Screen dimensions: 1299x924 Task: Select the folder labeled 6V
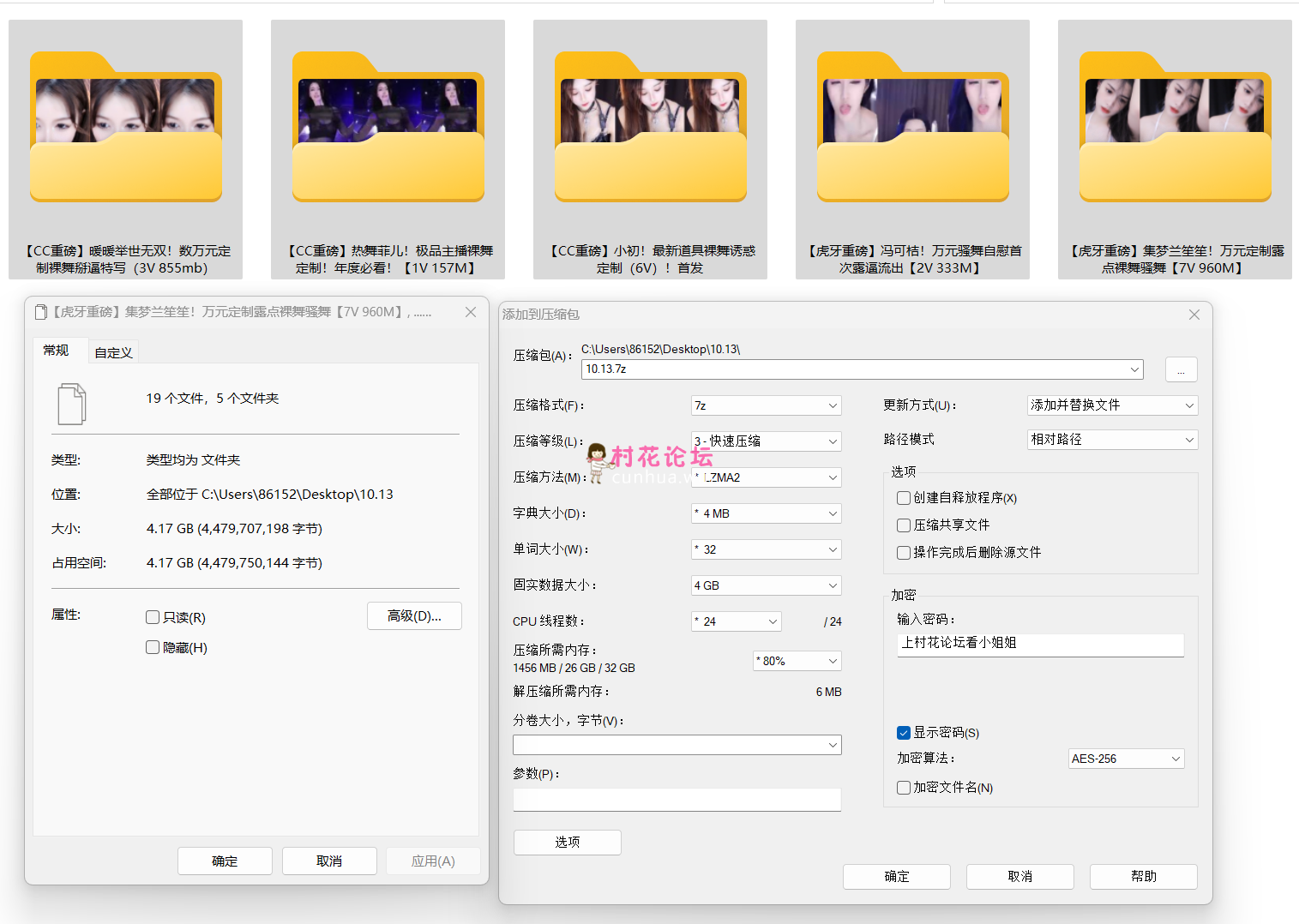(x=650, y=149)
